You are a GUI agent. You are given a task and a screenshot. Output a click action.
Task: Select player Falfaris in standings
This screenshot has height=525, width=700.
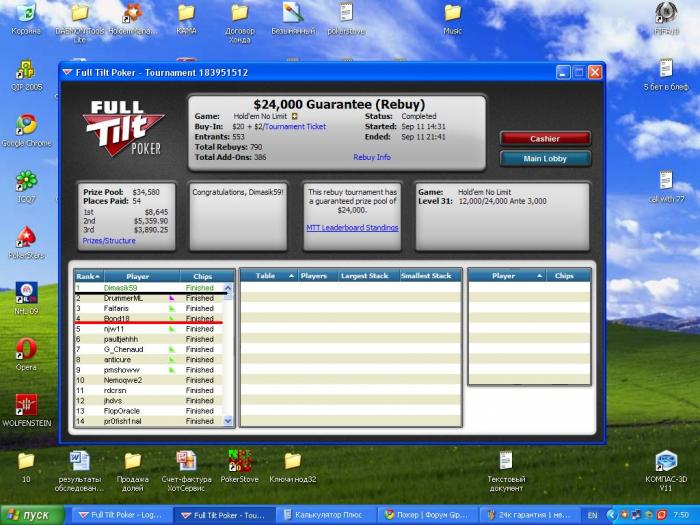[149, 308]
